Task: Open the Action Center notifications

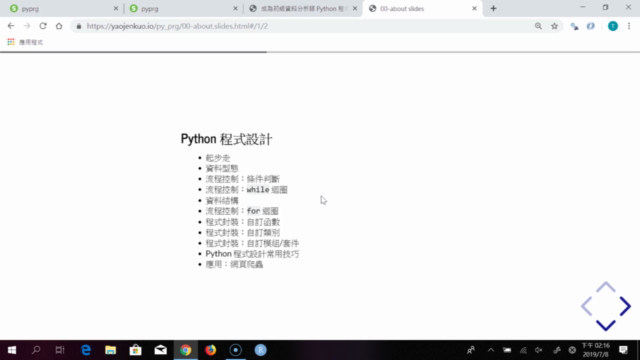Action: (x=623, y=350)
